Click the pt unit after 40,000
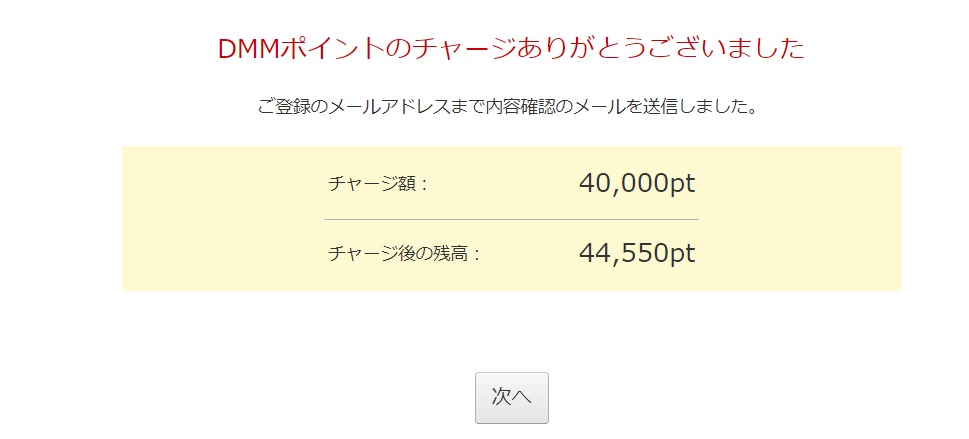 pyautogui.click(x=681, y=184)
